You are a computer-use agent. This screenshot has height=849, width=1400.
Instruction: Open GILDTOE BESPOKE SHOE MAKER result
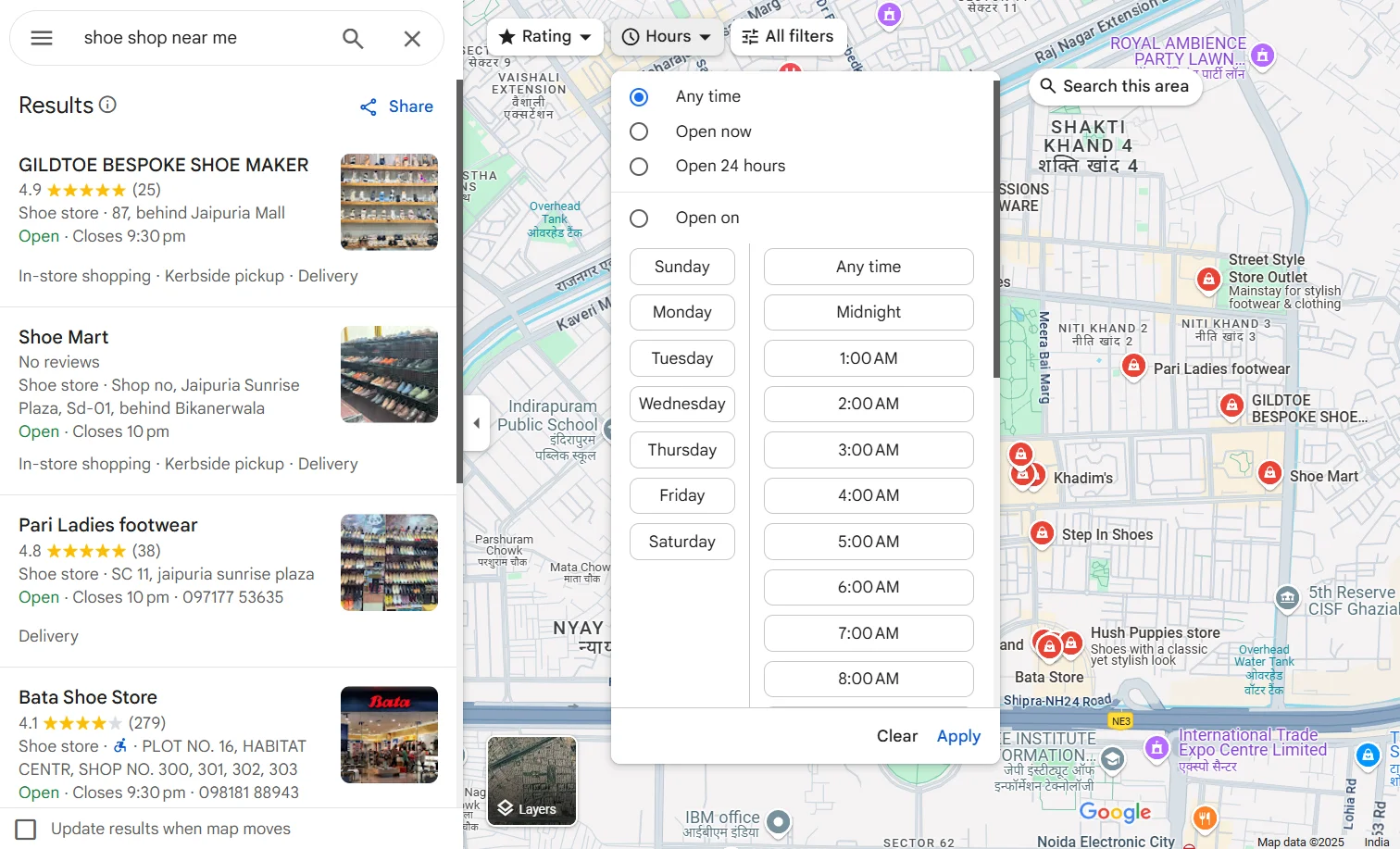pos(164,165)
